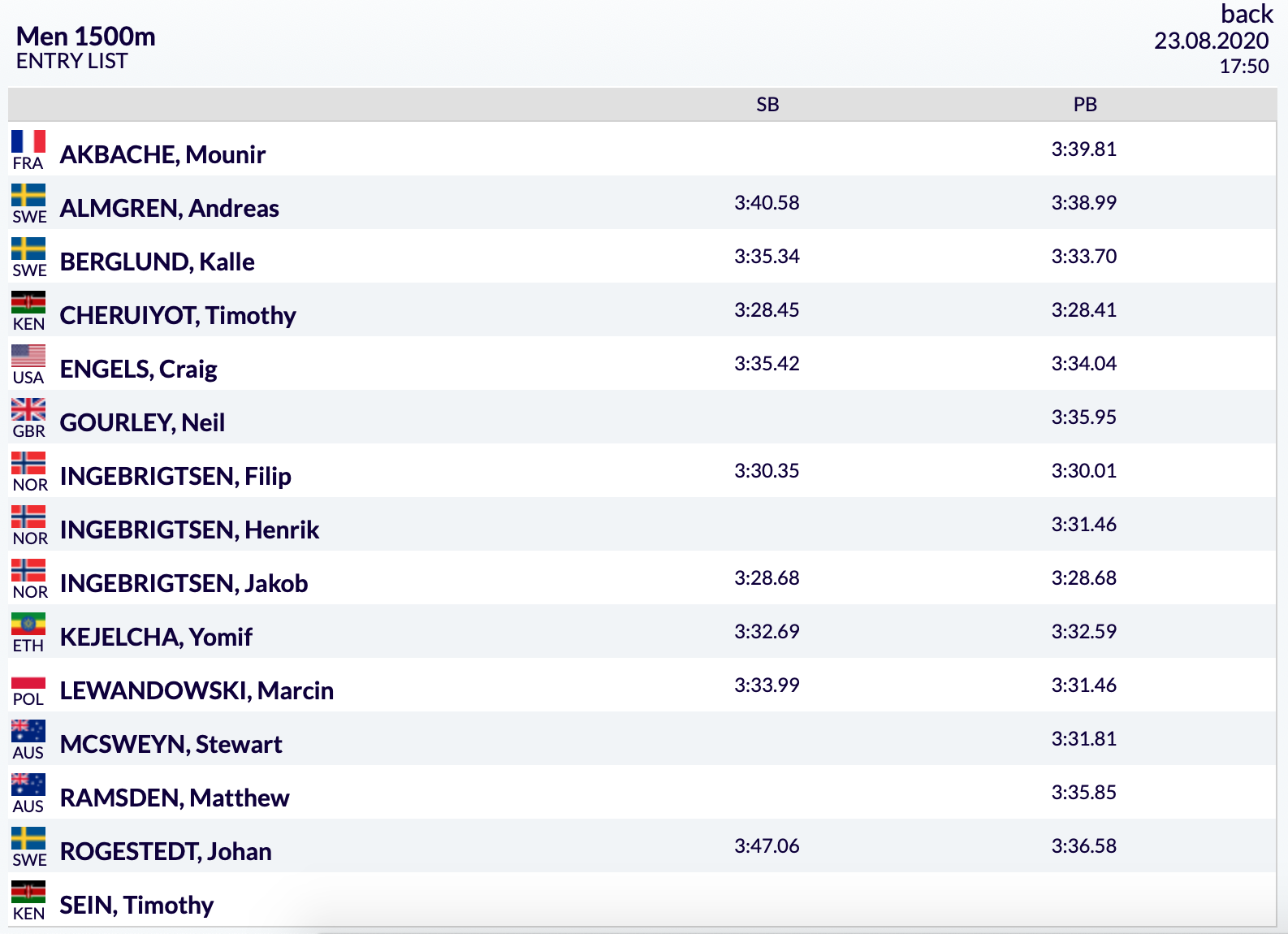Select BERGLUND, Kalle name

pyautogui.click(x=158, y=262)
